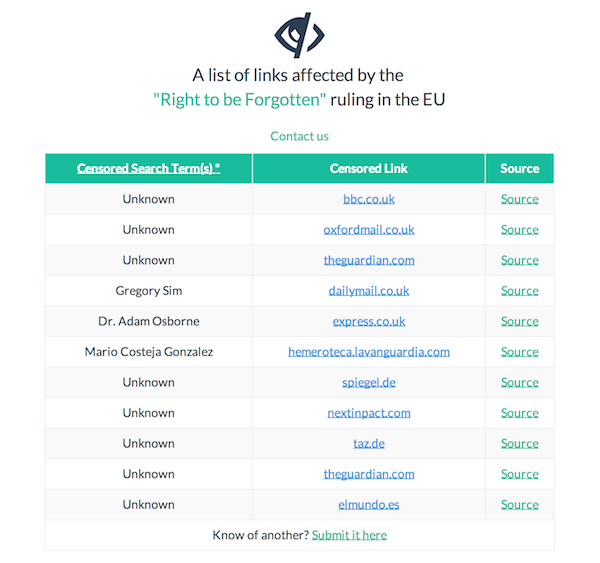The width and height of the screenshot is (600, 563).
Task: Open Source link for Dr. Adam Osborne row
Action: (x=520, y=321)
